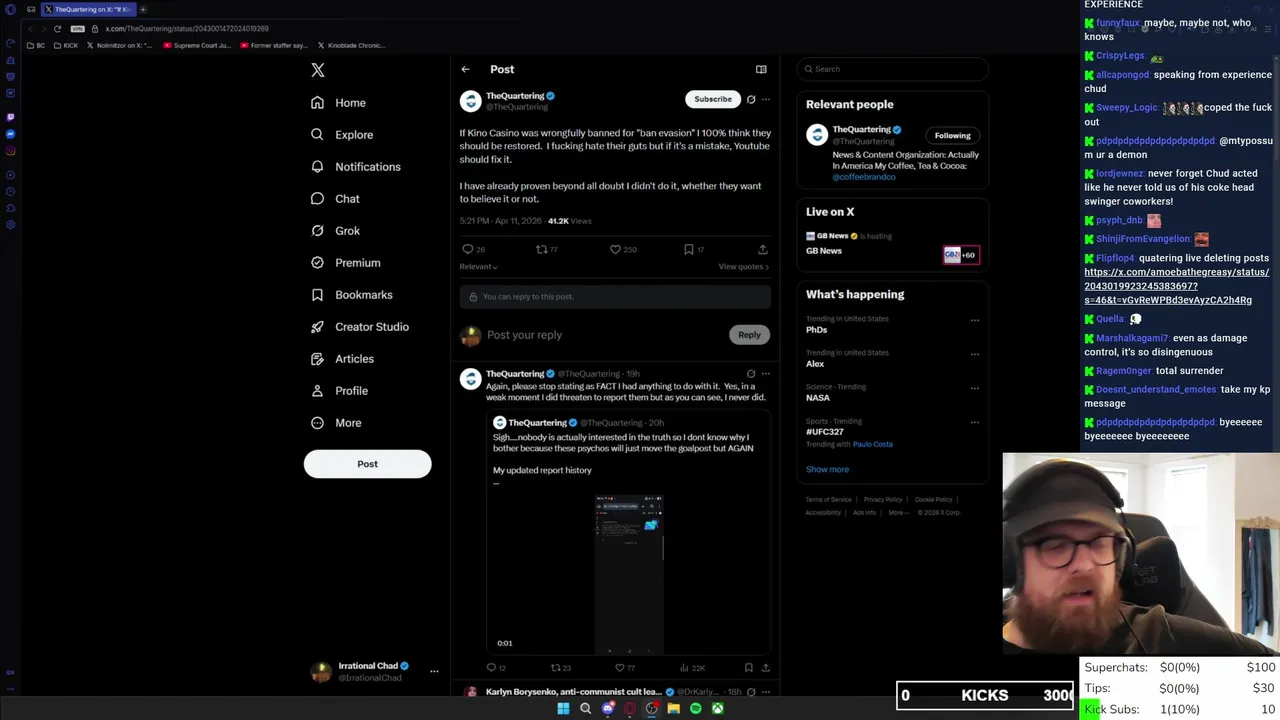Image resolution: width=1280 pixels, height=720 pixels.
Task: Open View quotes
Action: pyautogui.click(x=744, y=267)
